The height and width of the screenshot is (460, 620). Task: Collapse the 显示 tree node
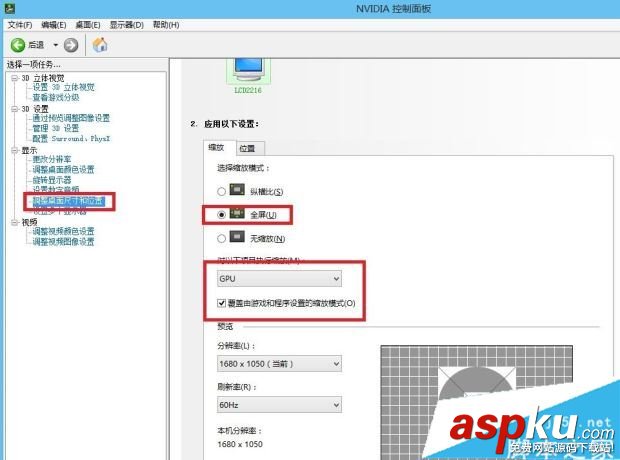coord(14,150)
